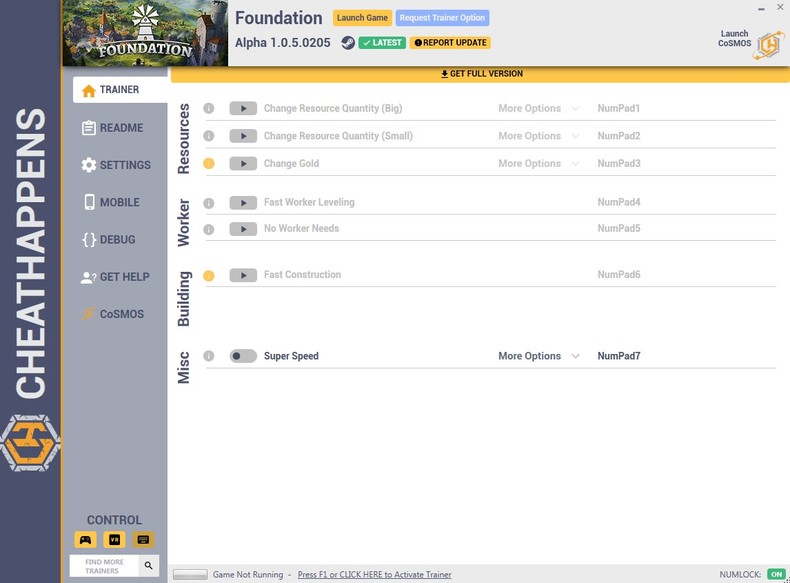
Task: Activate Change Resource Quantity (Big) play button
Action: tap(243, 108)
